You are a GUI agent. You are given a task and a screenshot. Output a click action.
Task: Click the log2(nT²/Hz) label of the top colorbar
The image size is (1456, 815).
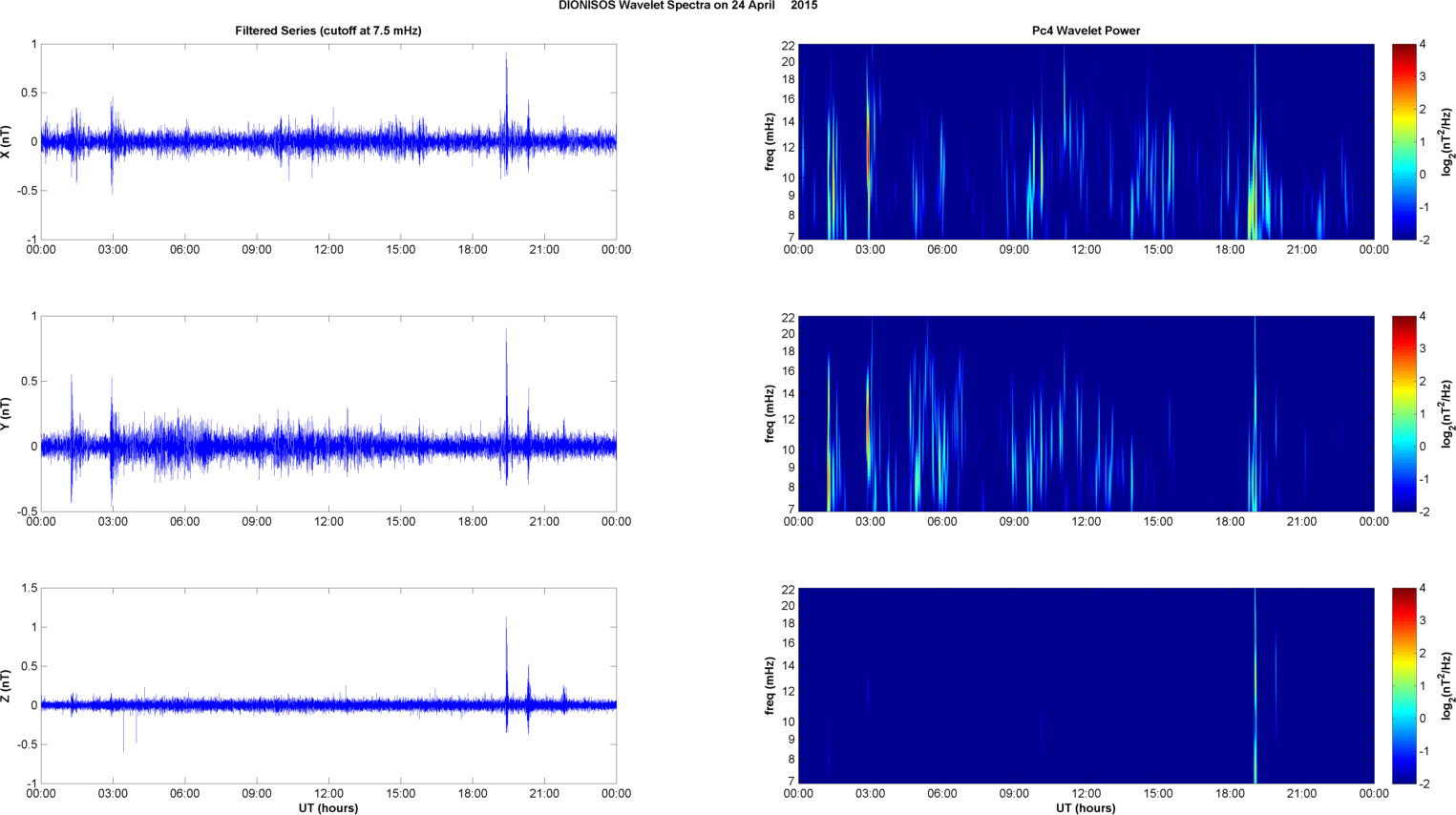1447,141
